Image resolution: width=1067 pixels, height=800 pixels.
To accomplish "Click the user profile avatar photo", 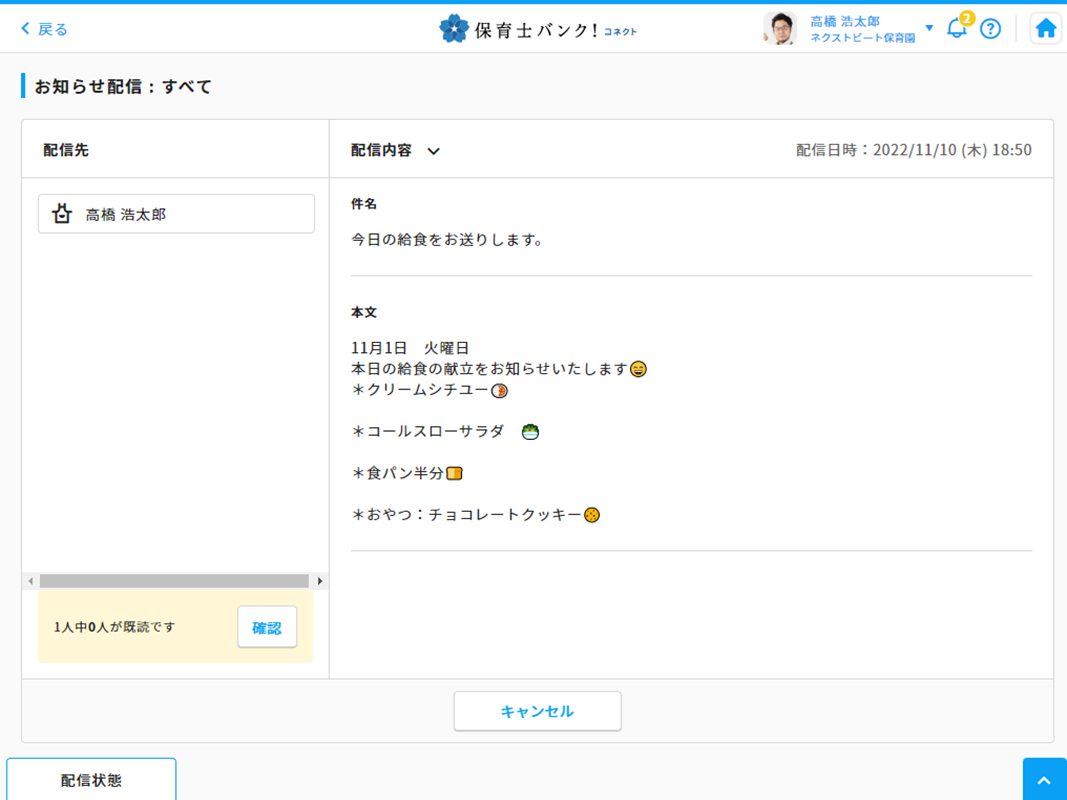I will tap(780, 29).
